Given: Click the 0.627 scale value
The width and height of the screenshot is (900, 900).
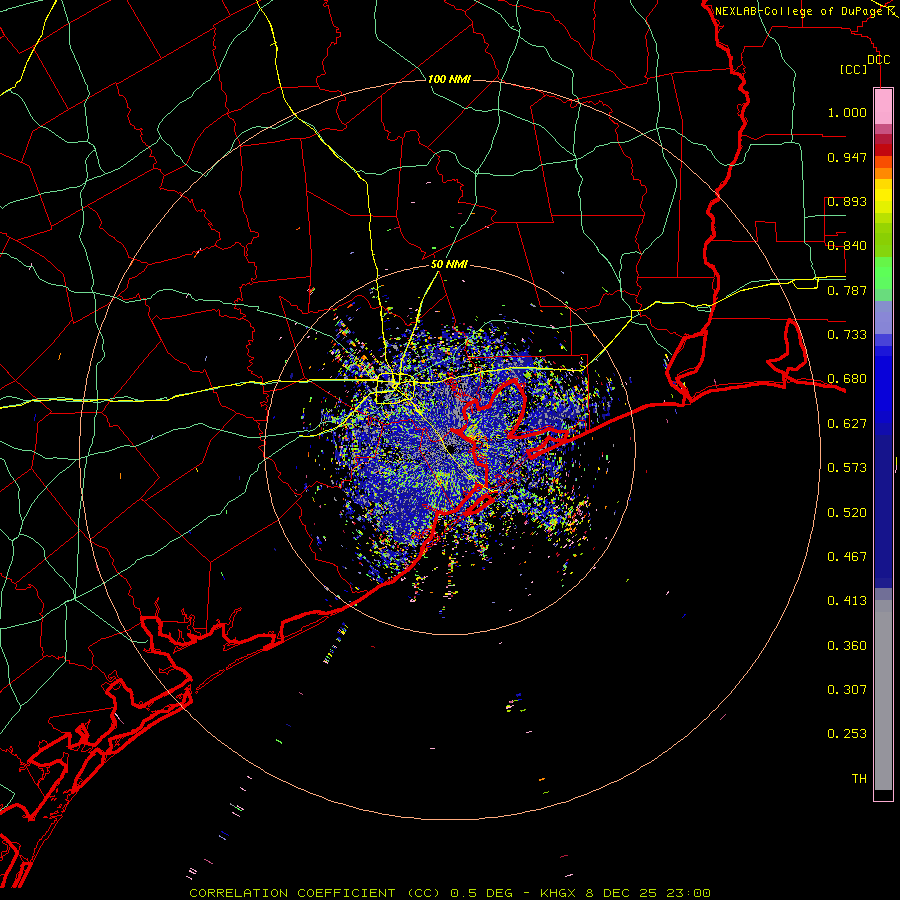Looking at the screenshot, I should [847, 424].
